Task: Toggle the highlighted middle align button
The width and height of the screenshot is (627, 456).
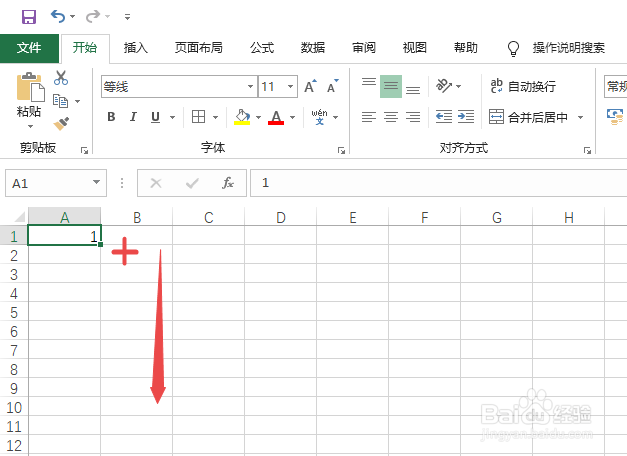Action: 391,86
